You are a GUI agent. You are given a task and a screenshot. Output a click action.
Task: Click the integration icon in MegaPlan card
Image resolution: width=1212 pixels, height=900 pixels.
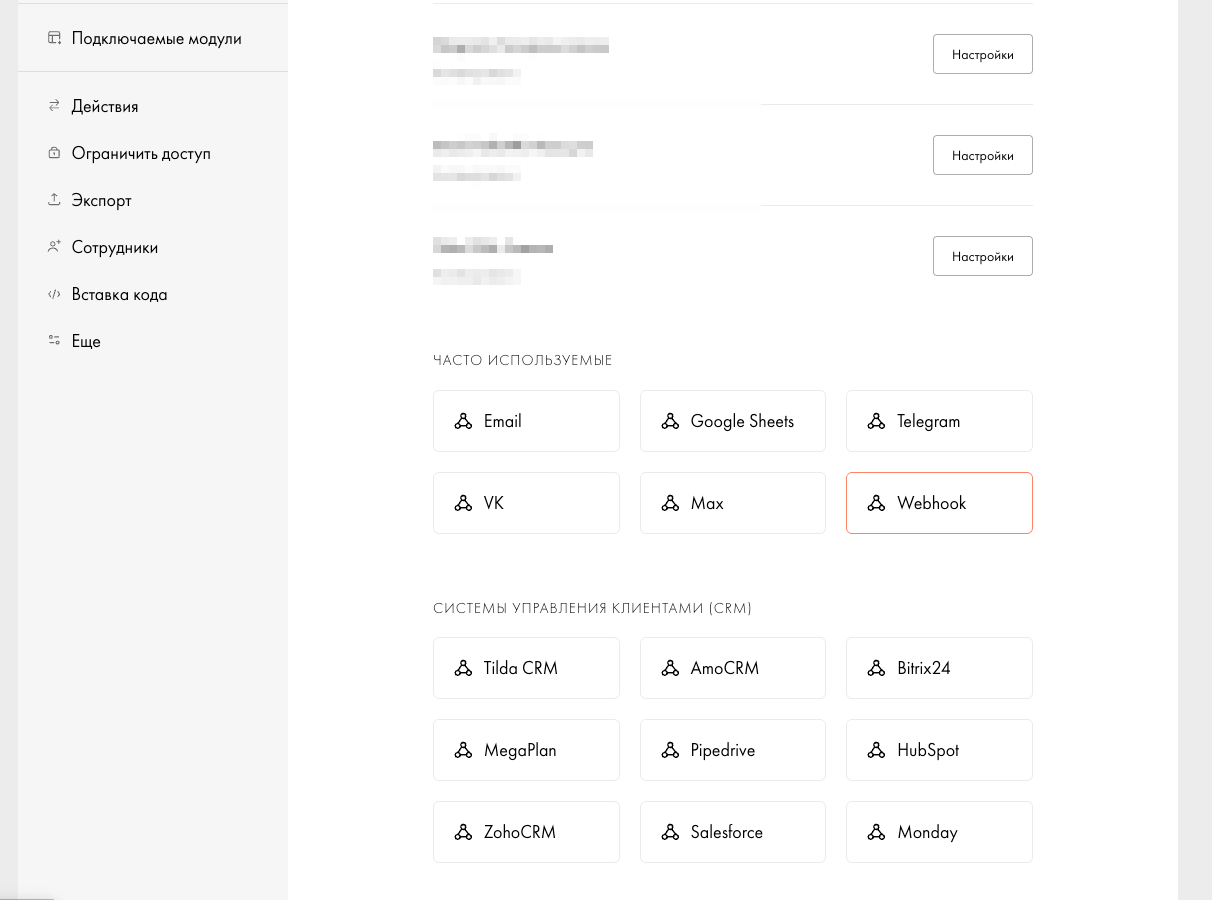click(463, 750)
